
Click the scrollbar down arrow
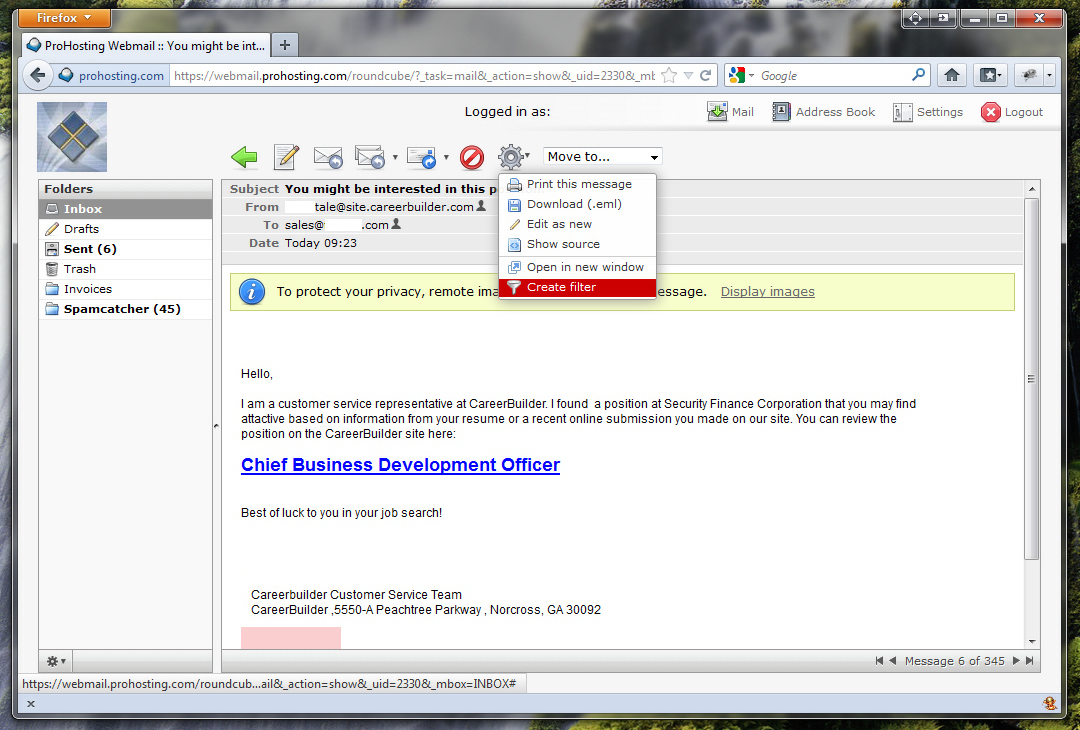1031,642
